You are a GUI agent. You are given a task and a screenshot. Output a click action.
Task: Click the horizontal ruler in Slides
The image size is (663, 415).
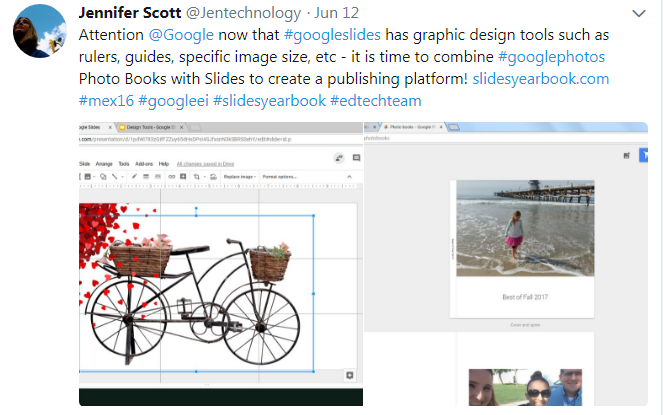pos(220,186)
